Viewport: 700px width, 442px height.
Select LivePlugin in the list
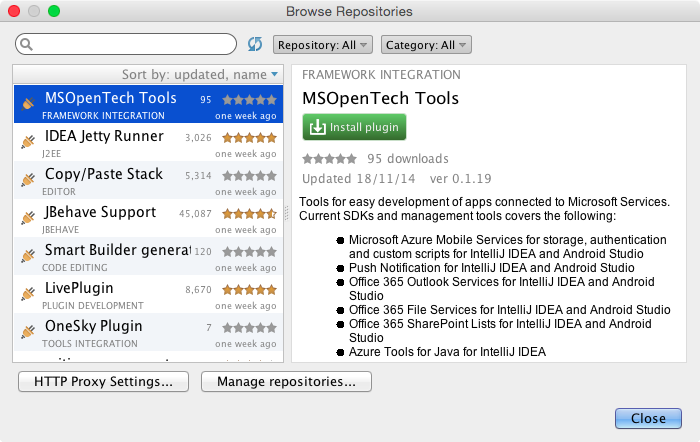[x=148, y=294]
